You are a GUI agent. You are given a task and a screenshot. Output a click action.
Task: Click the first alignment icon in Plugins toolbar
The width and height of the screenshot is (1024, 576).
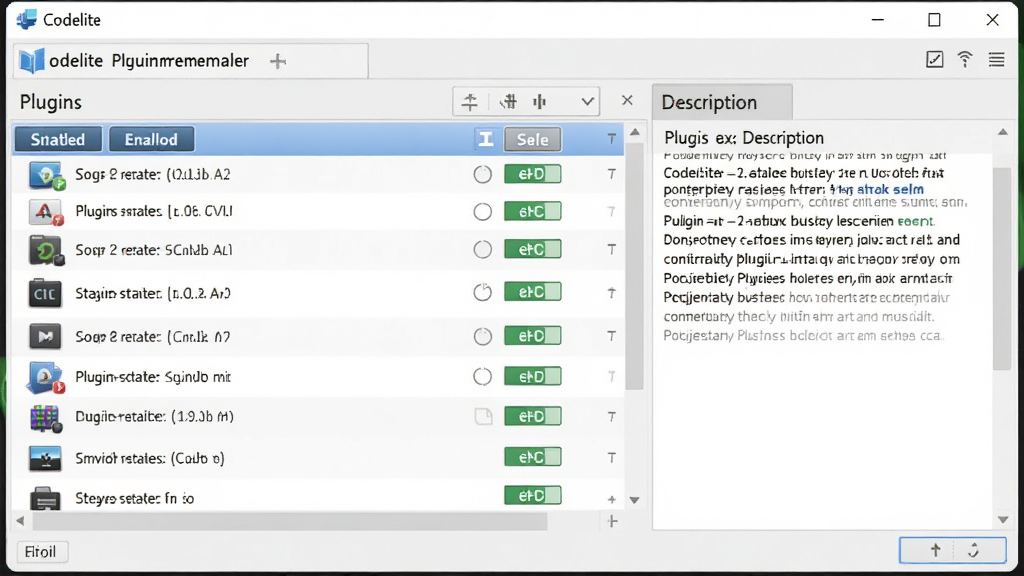pyautogui.click(x=470, y=102)
